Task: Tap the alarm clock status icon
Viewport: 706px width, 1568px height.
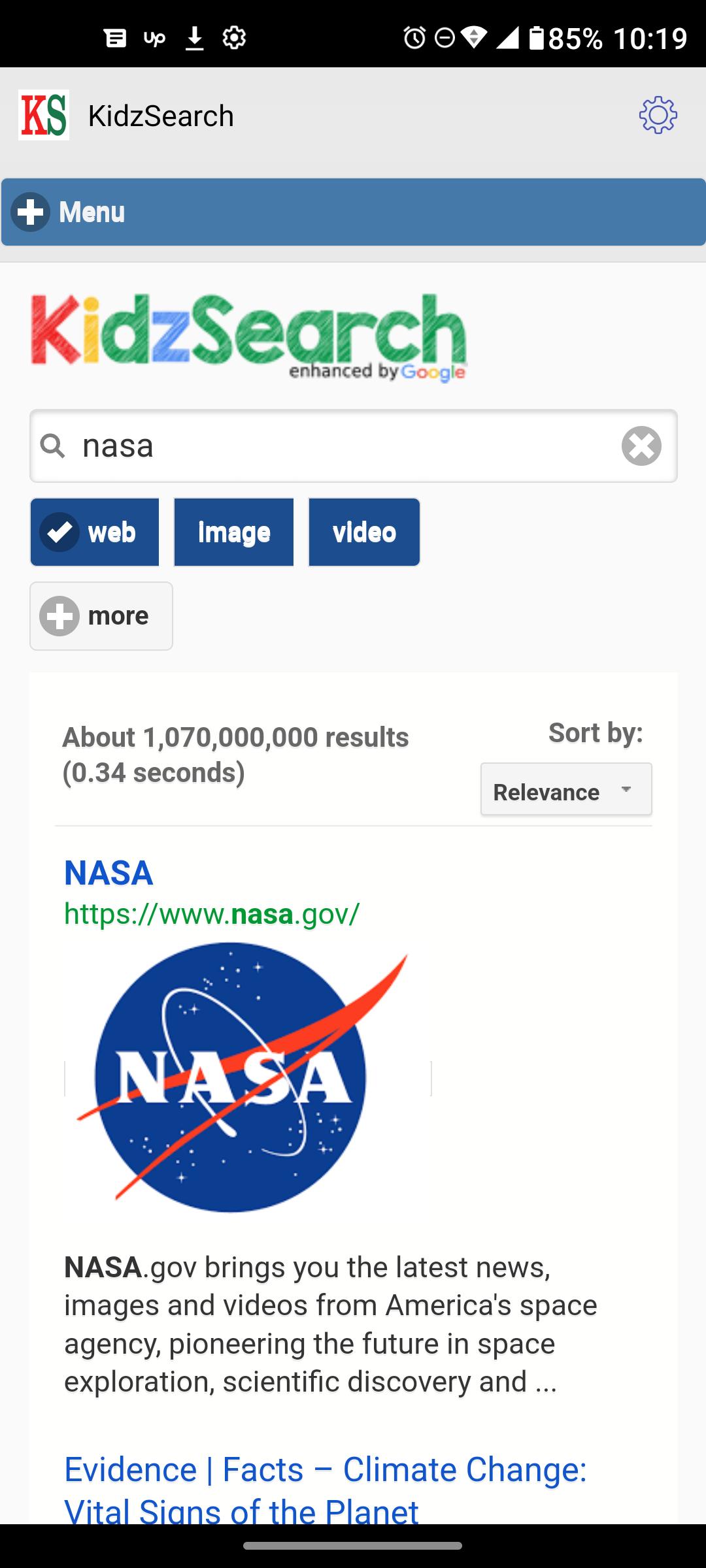Action: pos(414,38)
